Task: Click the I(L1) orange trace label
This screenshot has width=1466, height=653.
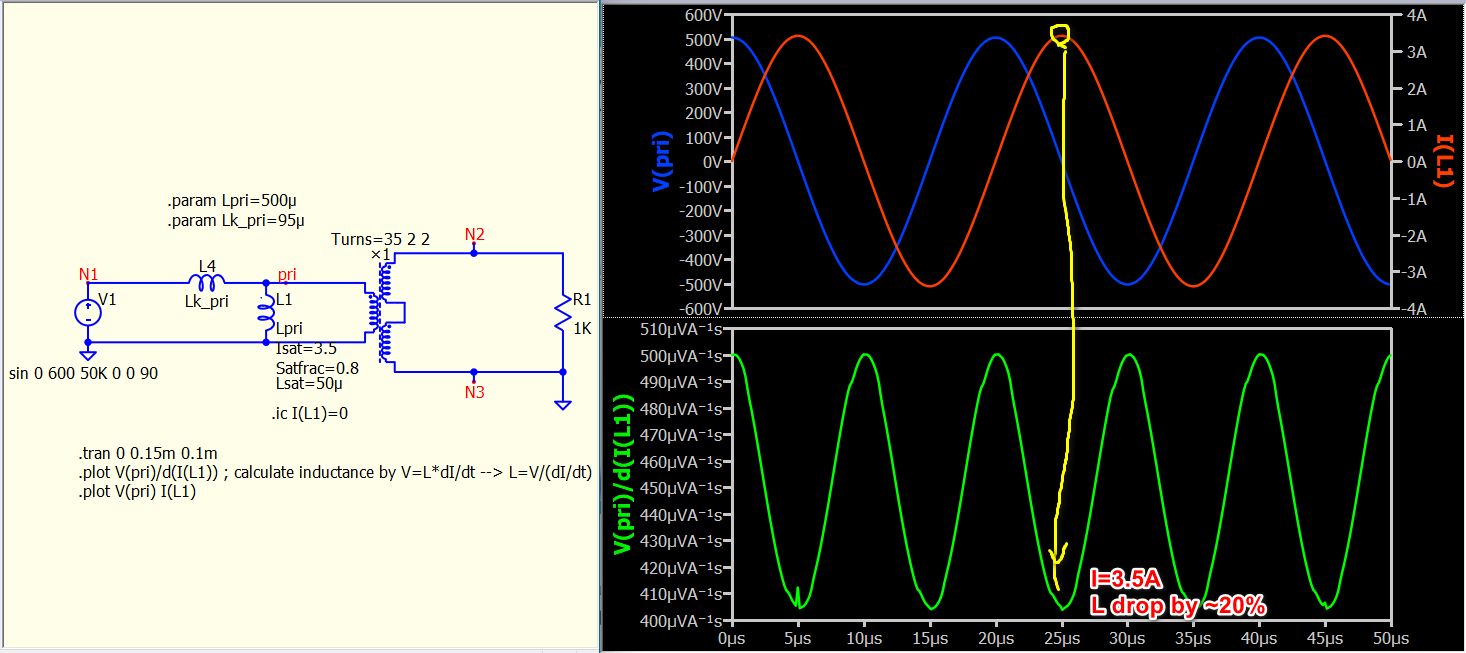Action: click(1443, 160)
